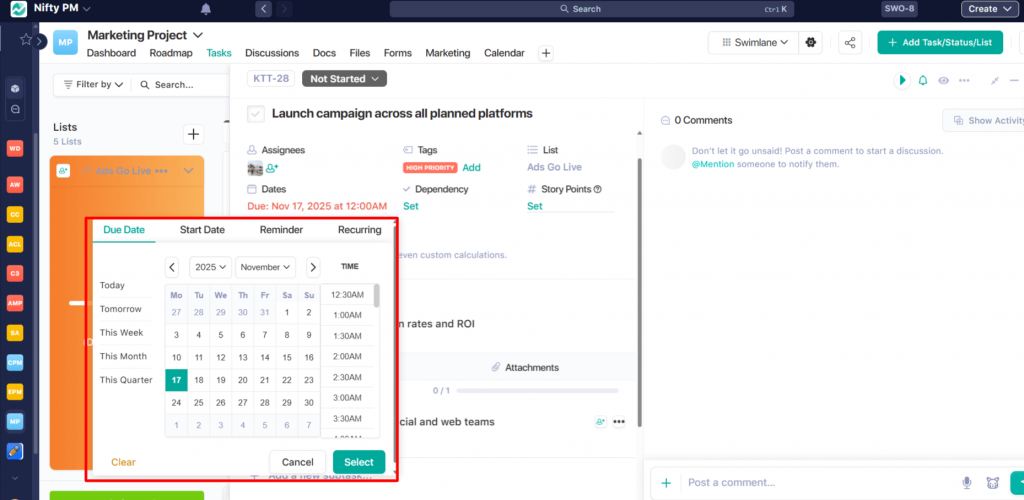Viewport: 1024px width, 500px height.
Task: Click the notification bell in top bar
Action: click(206, 9)
